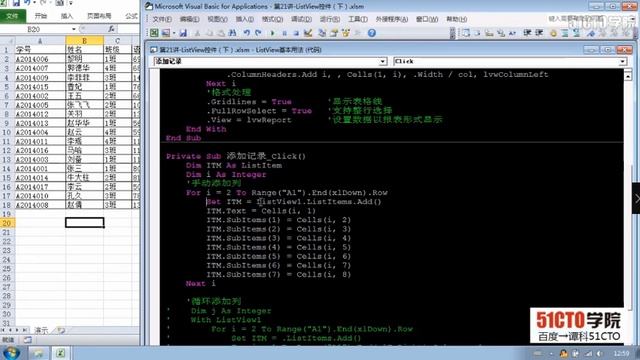Select column A header in Excel
The height and width of the screenshot is (360, 640).
click(40, 40)
